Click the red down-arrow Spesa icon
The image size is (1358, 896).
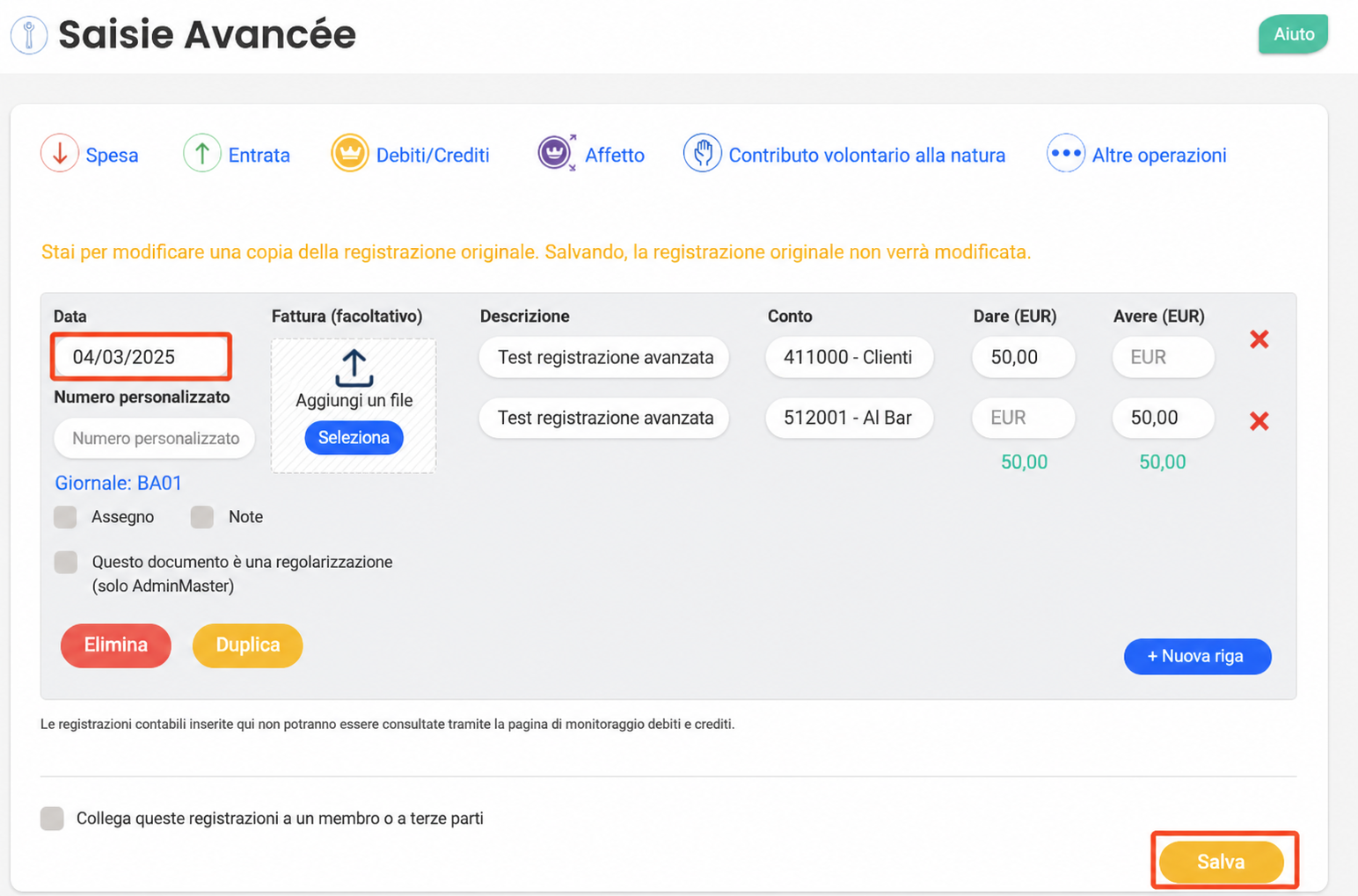click(x=60, y=154)
